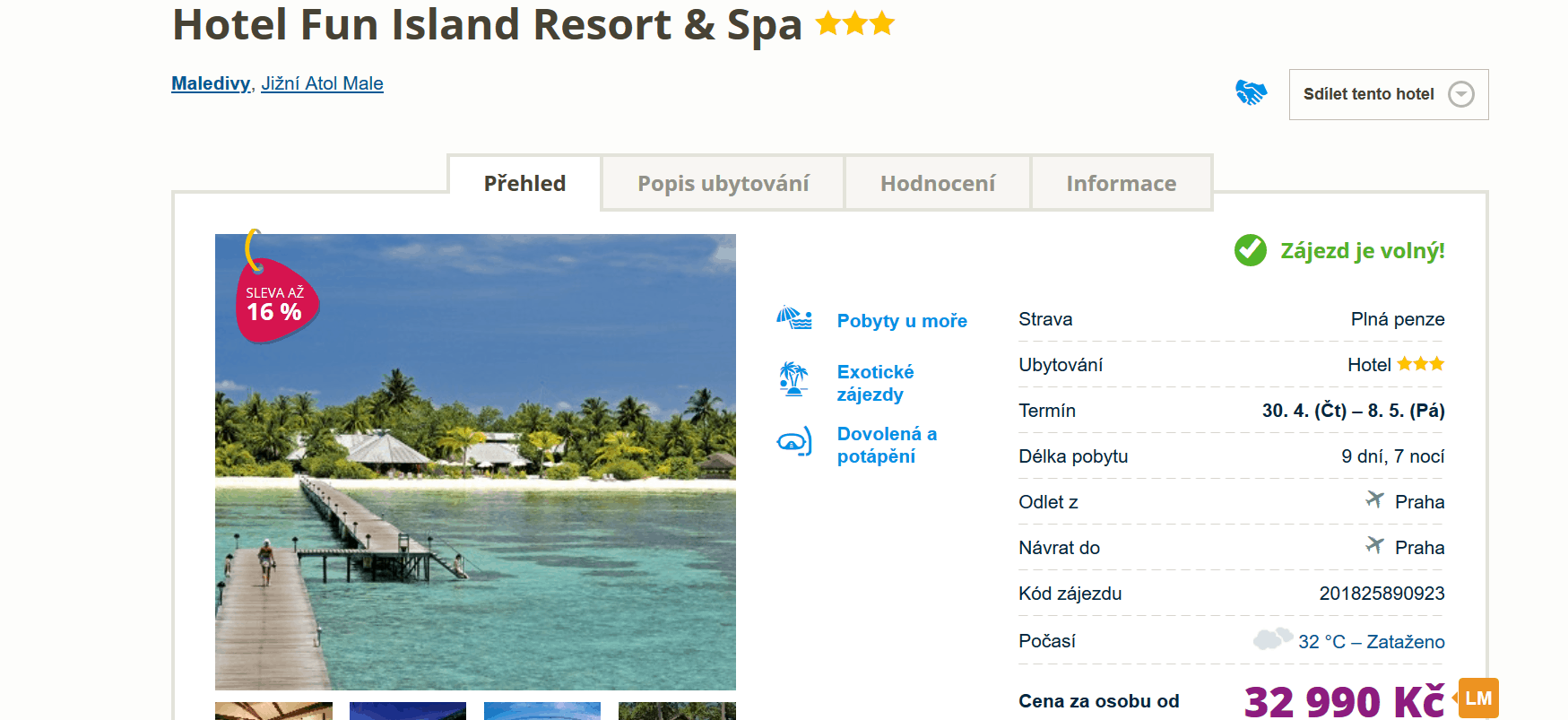Click the first gallery thumbnail below photo
1568x720 pixels.
pos(273,711)
